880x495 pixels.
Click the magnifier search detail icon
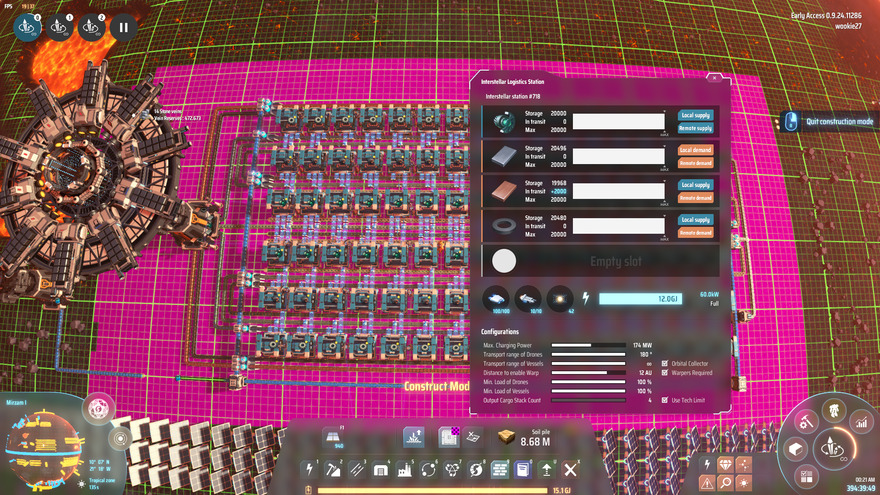(726, 484)
